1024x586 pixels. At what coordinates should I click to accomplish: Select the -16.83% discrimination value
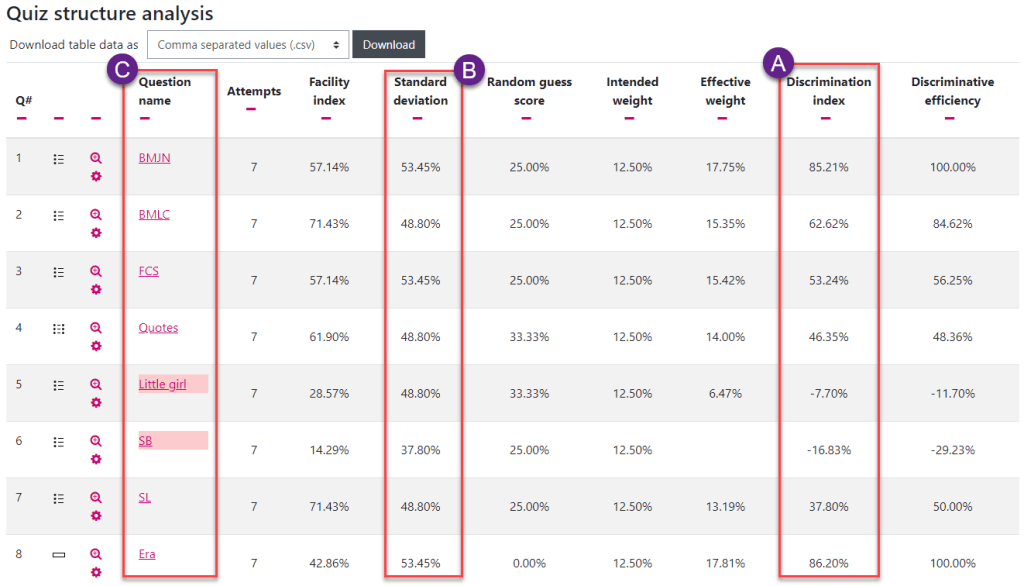[829, 450]
